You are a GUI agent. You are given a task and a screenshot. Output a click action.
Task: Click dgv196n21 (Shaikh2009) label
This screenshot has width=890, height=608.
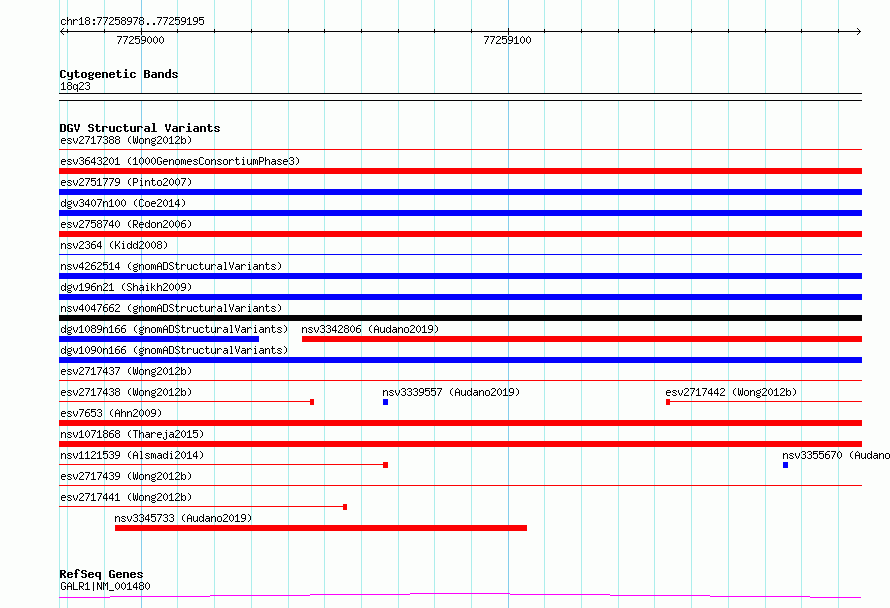tap(126, 287)
